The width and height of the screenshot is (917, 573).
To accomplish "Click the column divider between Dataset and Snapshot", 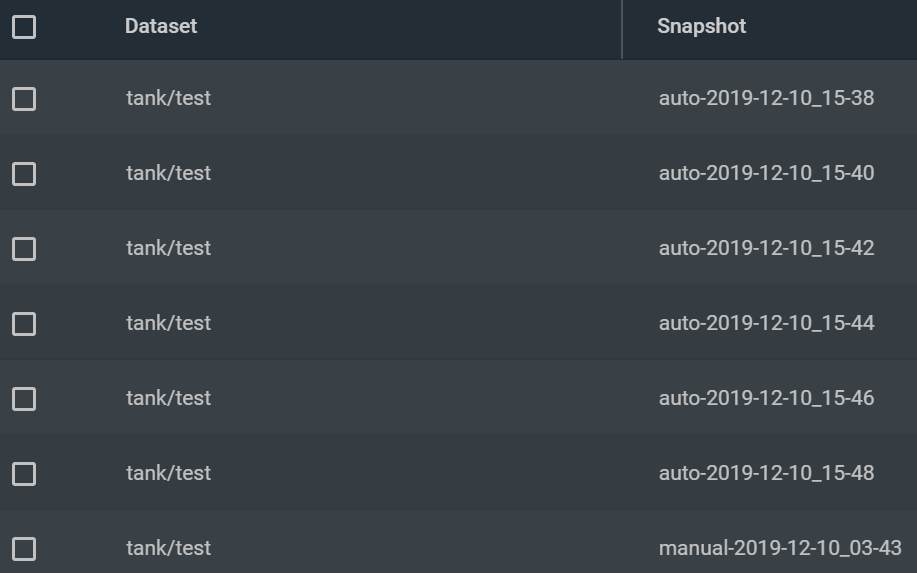I will click(x=622, y=29).
